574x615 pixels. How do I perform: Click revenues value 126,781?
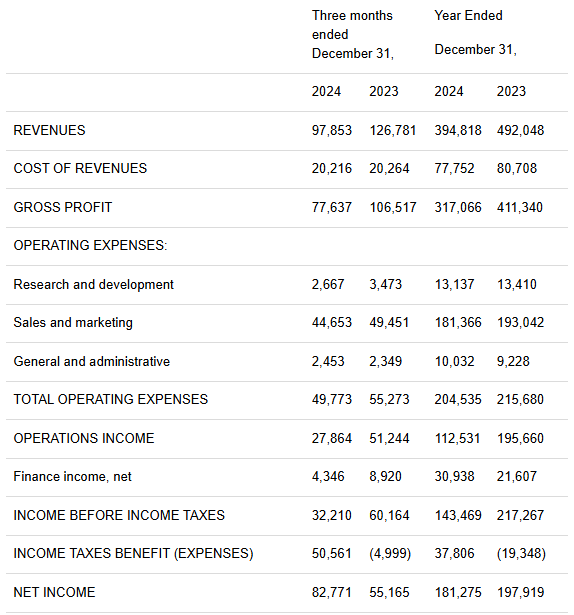coord(392,130)
